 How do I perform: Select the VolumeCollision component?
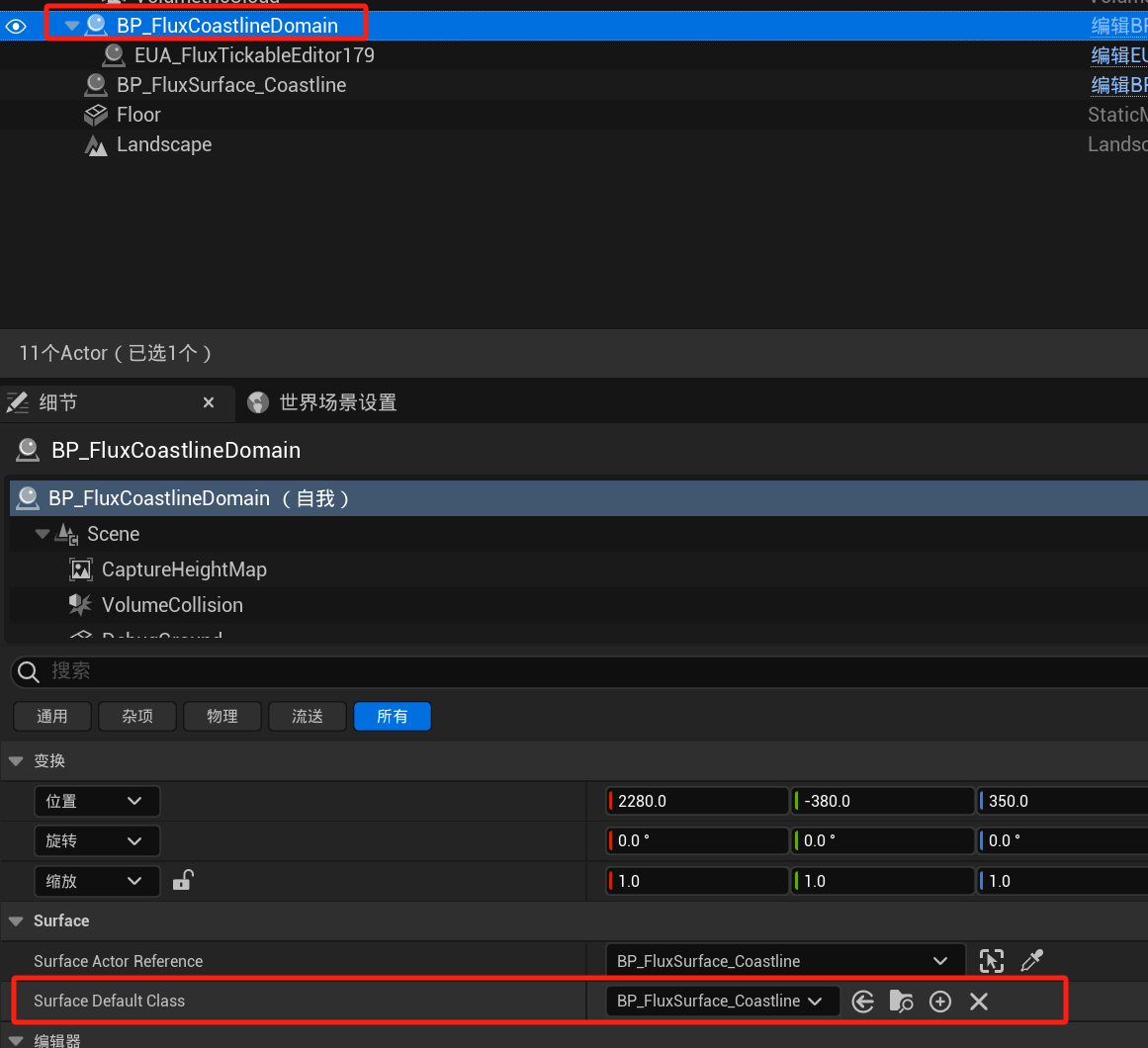[x=172, y=605]
